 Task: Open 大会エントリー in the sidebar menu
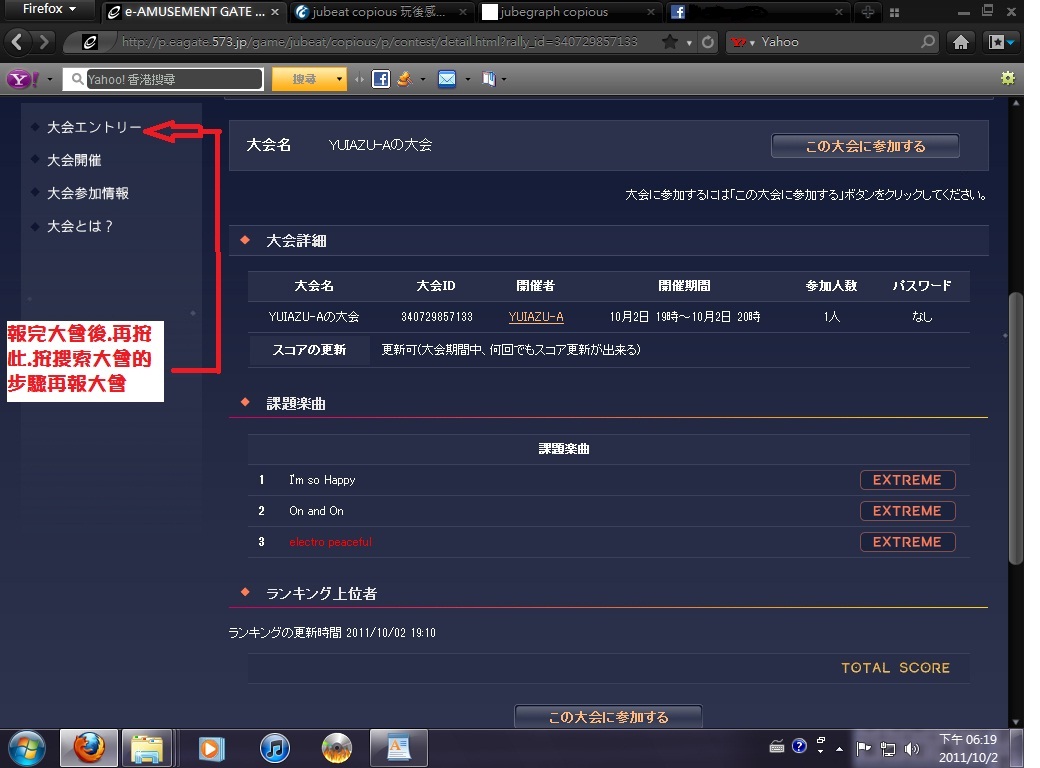(x=94, y=128)
